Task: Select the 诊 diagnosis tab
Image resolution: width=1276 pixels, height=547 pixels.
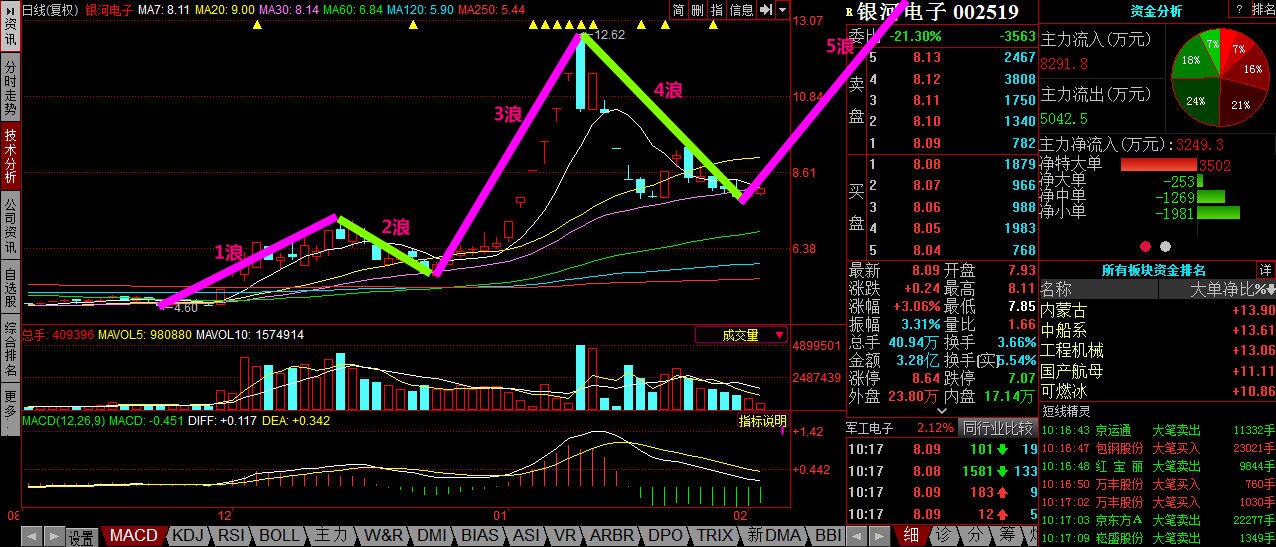Action: click(944, 535)
